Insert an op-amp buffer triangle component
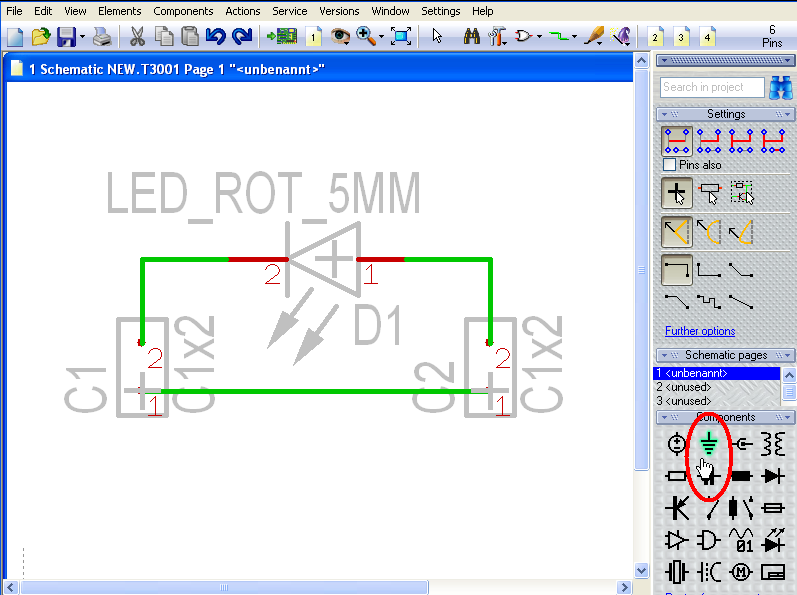The image size is (797, 595). 677,540
